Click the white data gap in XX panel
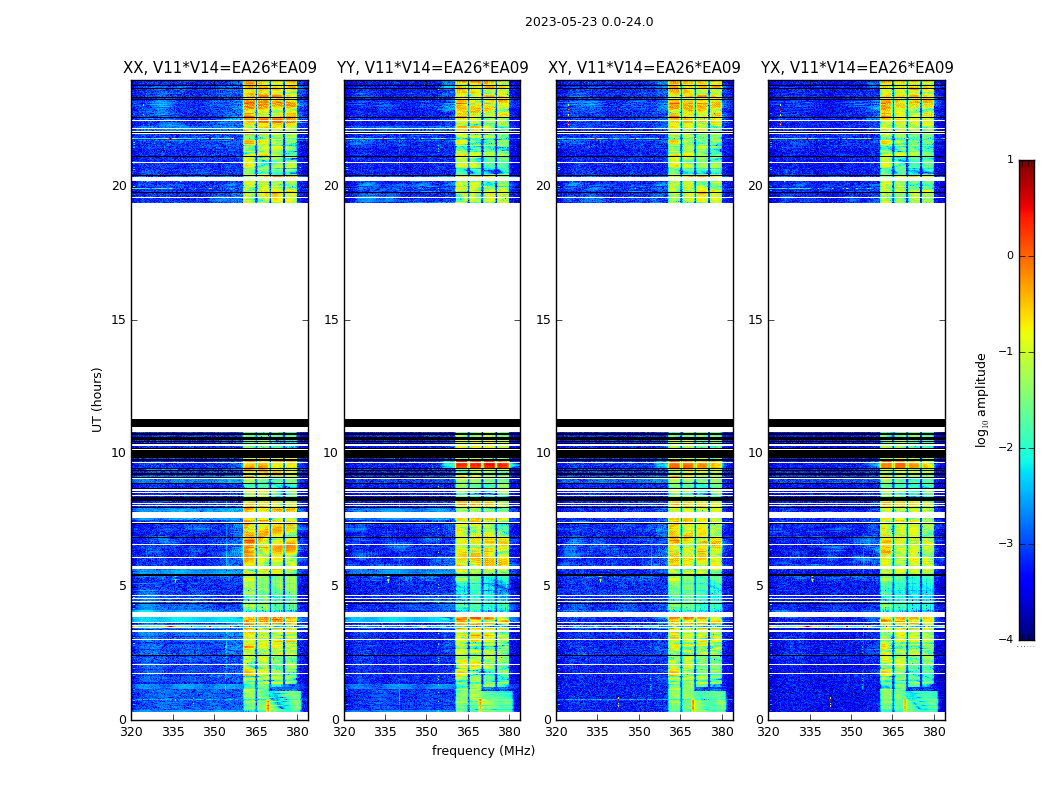 [x=219, y=310]
